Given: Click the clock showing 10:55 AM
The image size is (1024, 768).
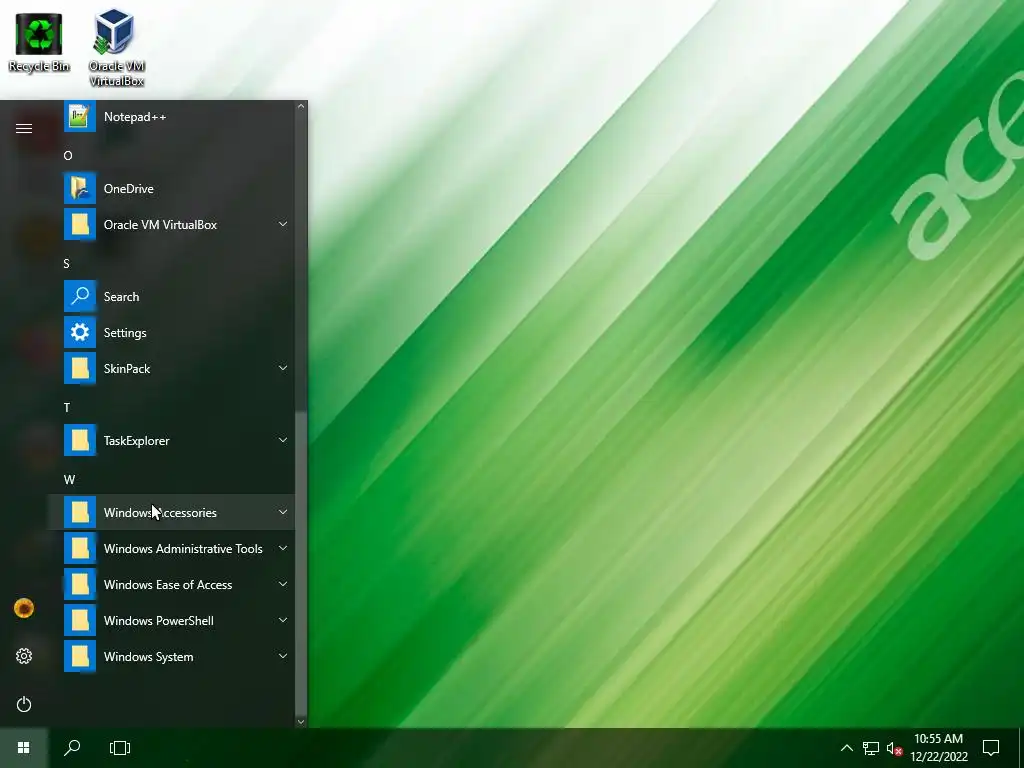Looking at the screenshot, I should (x=938, y=739).
